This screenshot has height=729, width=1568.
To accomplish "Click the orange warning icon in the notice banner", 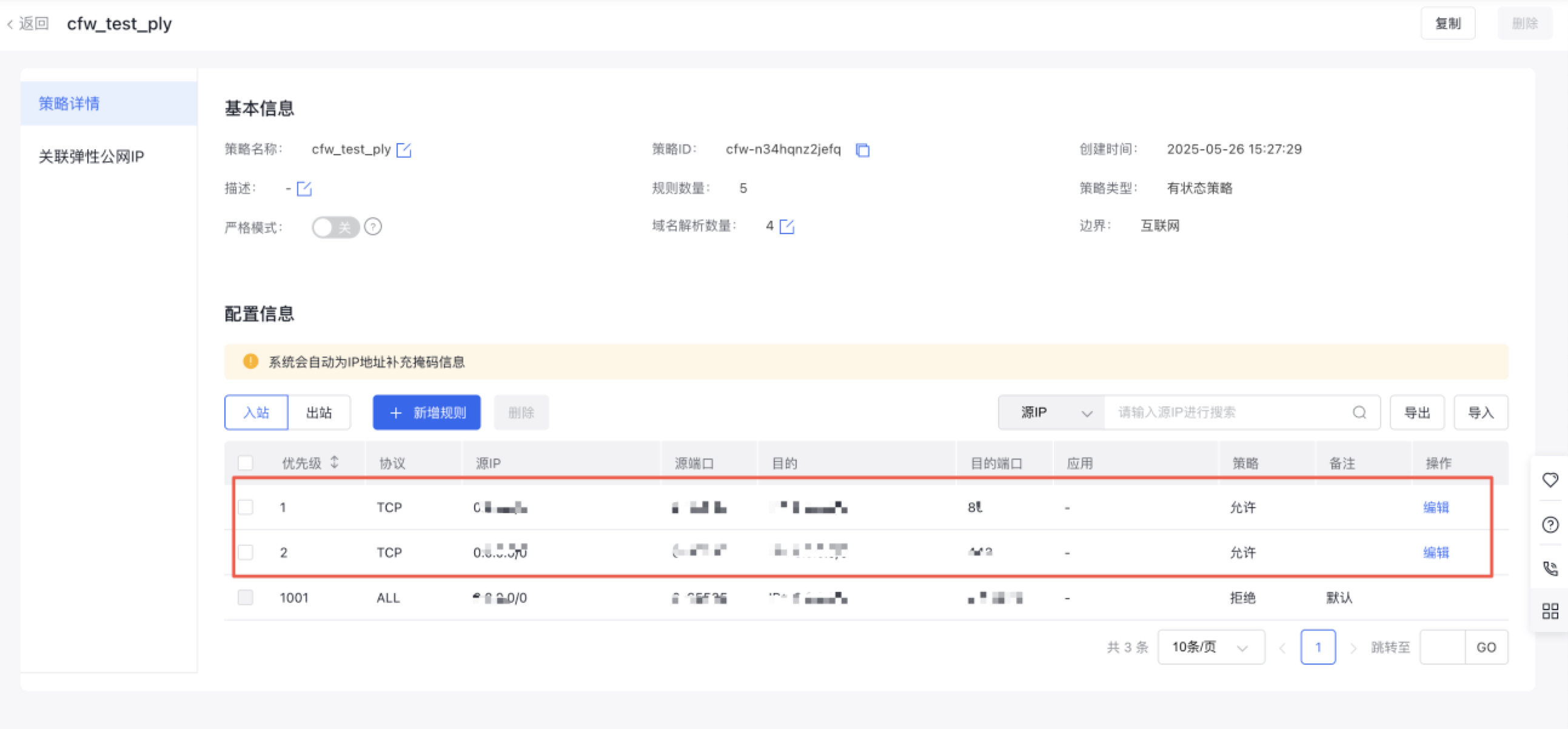I will (x=250, y=361).
